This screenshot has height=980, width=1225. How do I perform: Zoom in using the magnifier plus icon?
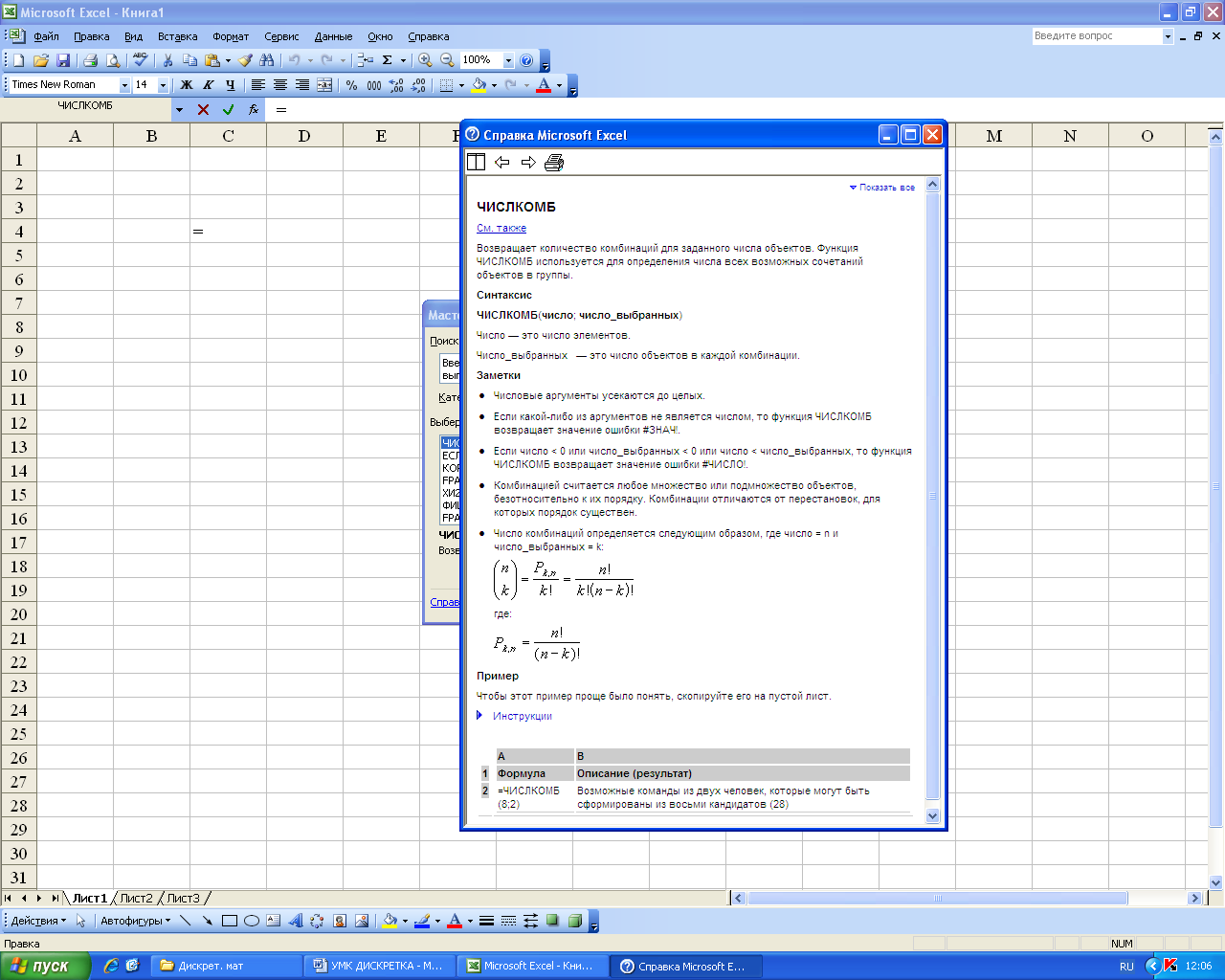click(425, 60)
